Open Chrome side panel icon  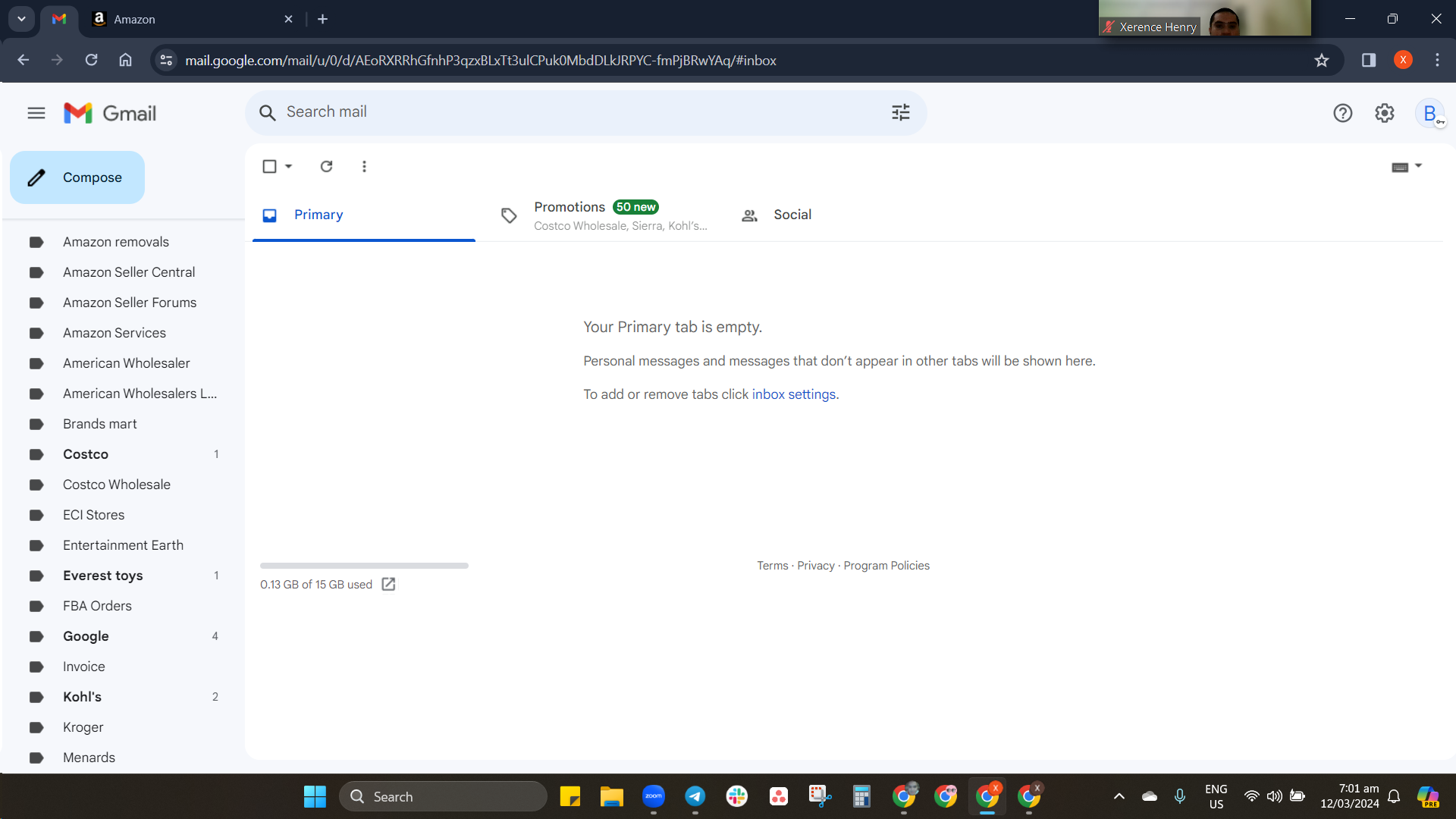1369,60
